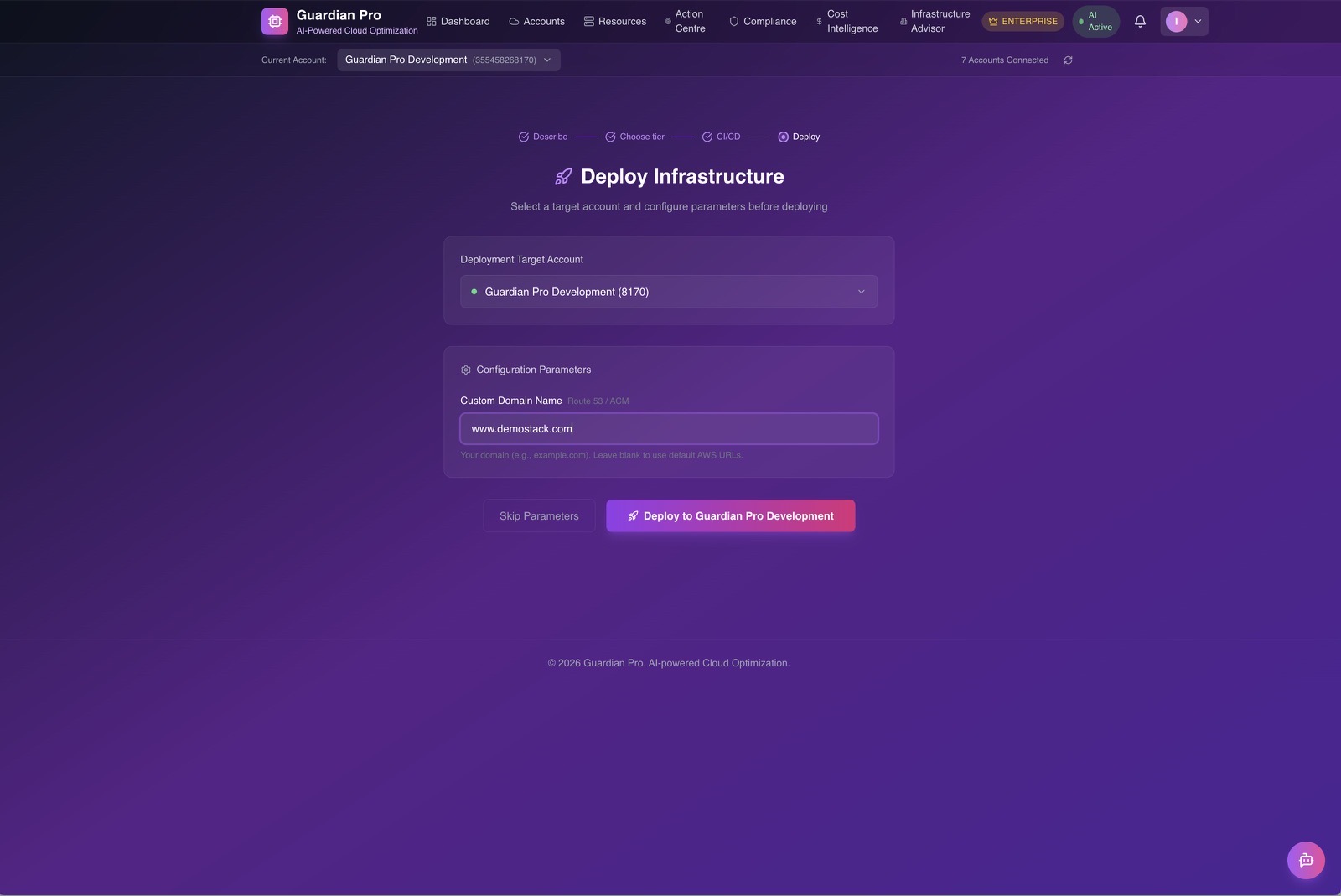Viewport: 1341px width, 896px height.
Task: Click the refresh accounts icon
Action: point(1068,60)
